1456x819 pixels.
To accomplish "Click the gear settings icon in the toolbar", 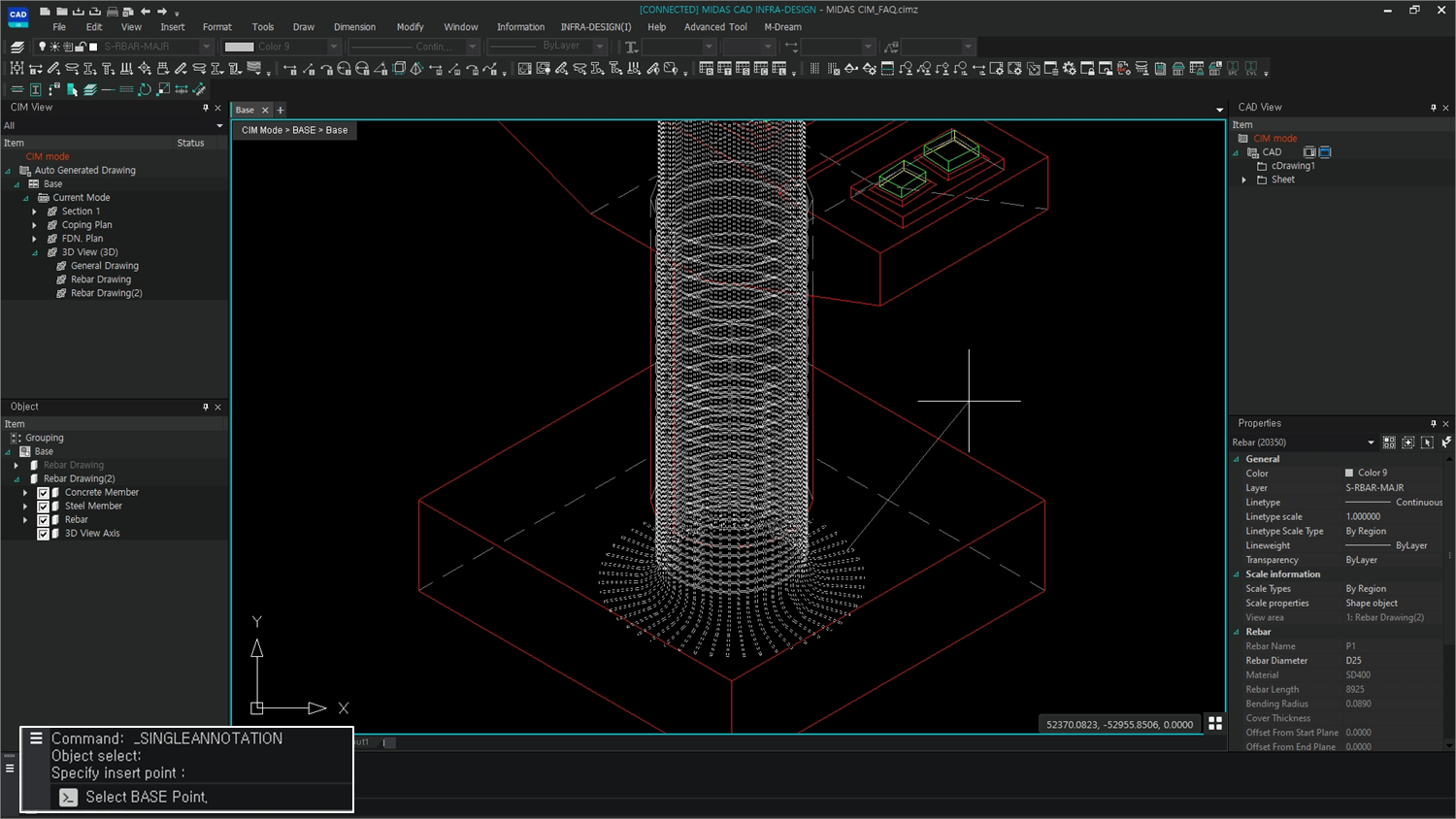I will coord(1071,69).
